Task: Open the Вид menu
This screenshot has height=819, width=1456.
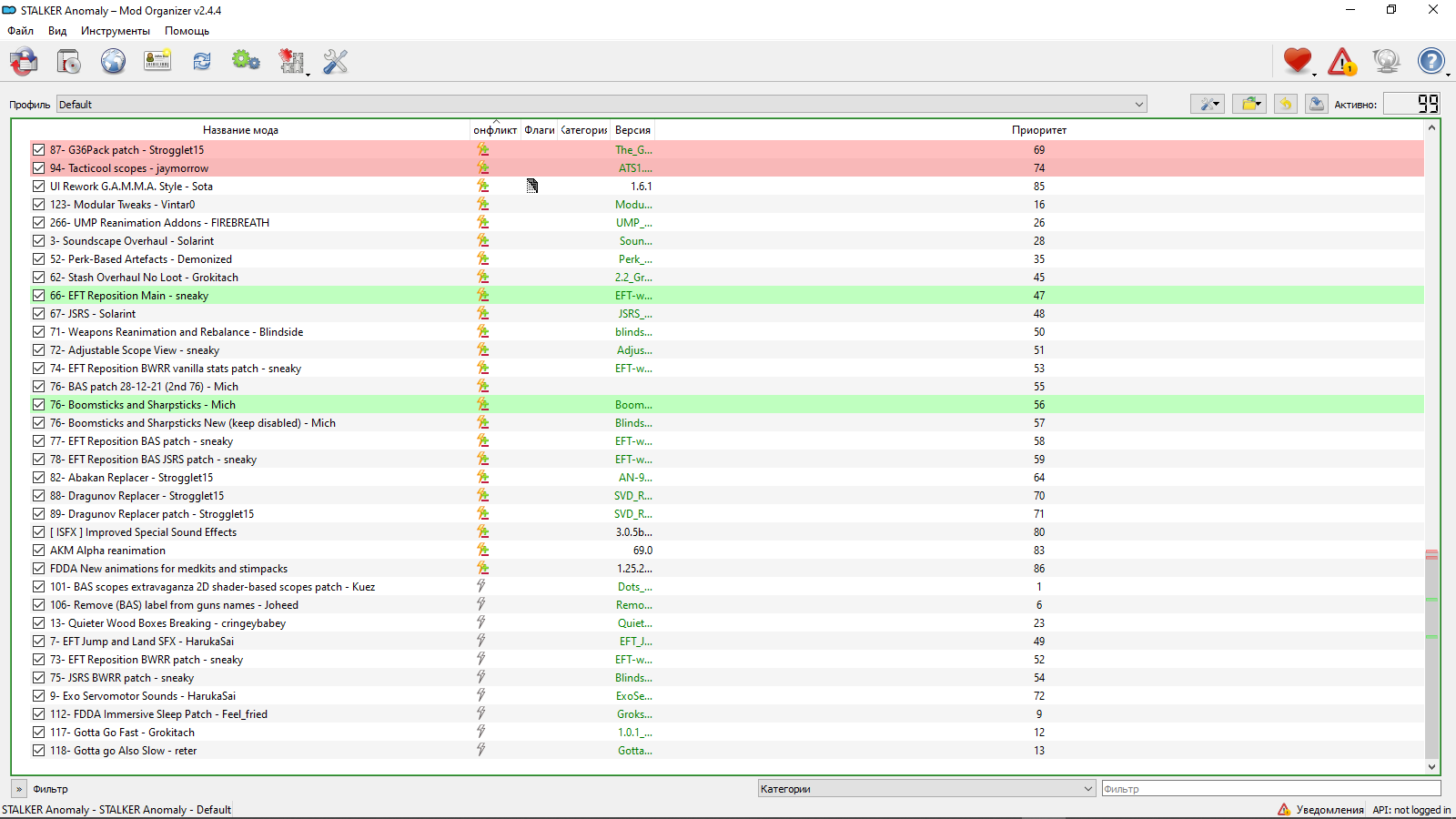Action: [x=57, y=30]
